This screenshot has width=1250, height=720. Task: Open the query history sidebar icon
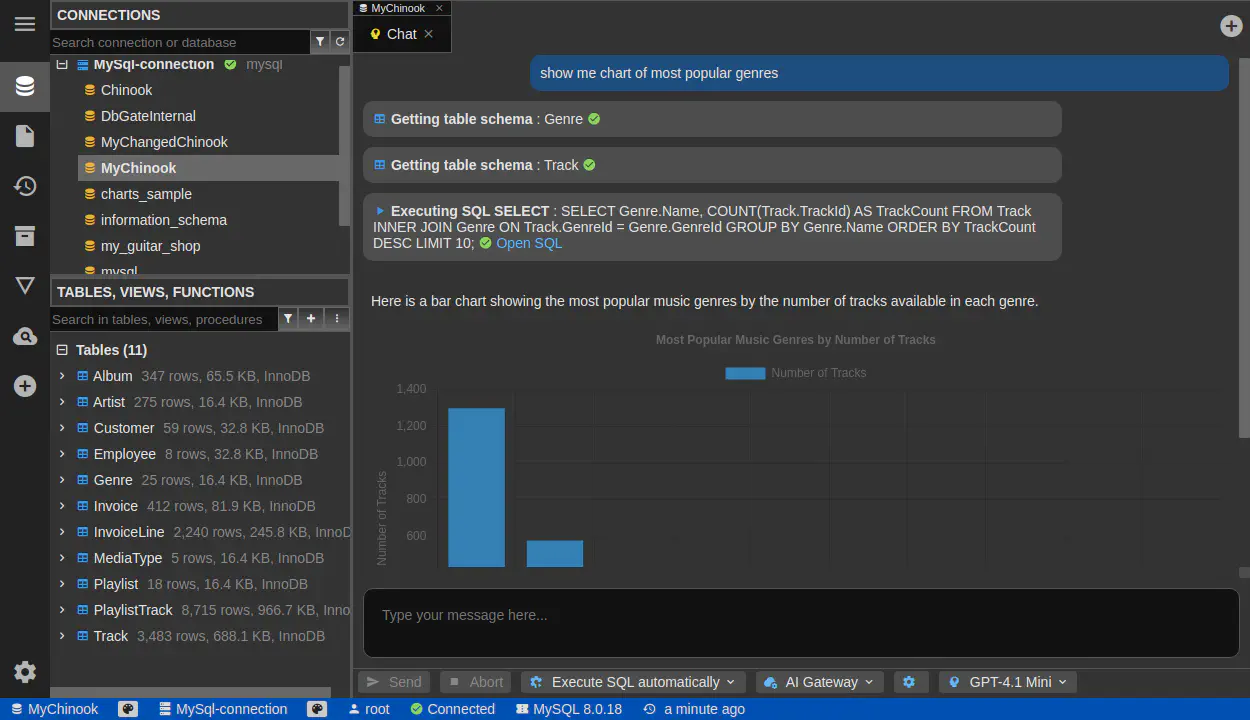pos(25,186)
